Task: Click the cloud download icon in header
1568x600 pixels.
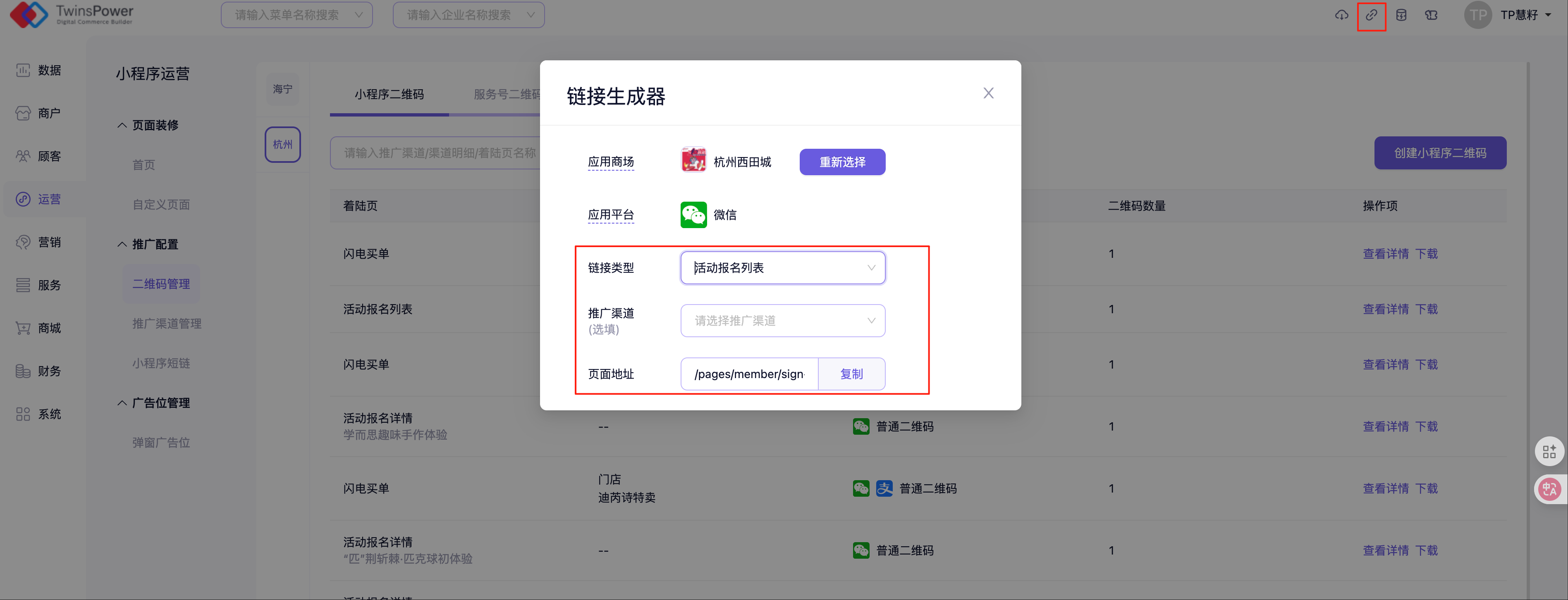Action: click(x=1341, y=15)
